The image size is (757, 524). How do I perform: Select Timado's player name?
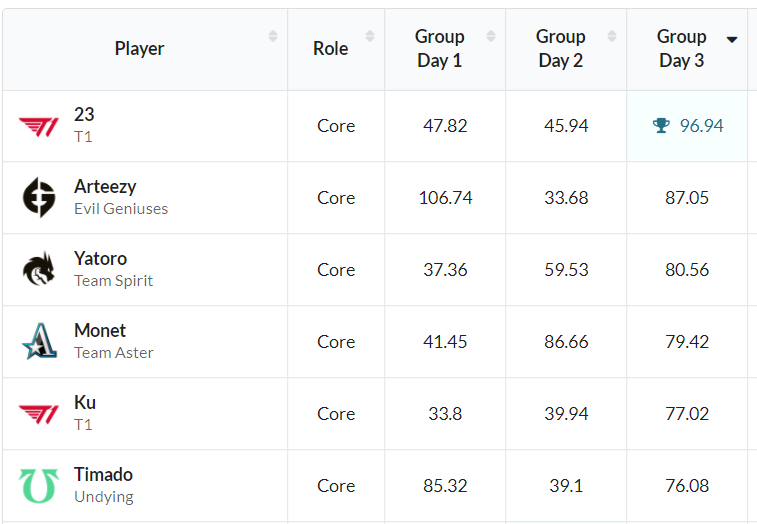[103, 475]
